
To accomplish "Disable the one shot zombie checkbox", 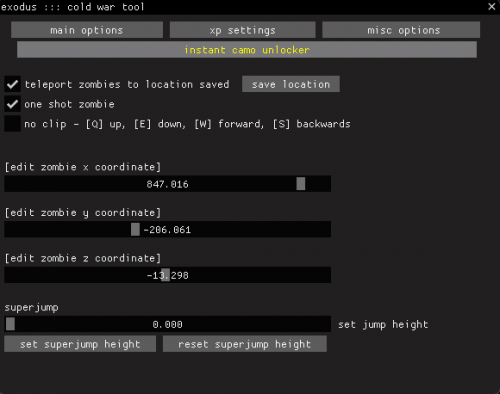I will coord(12,104).
